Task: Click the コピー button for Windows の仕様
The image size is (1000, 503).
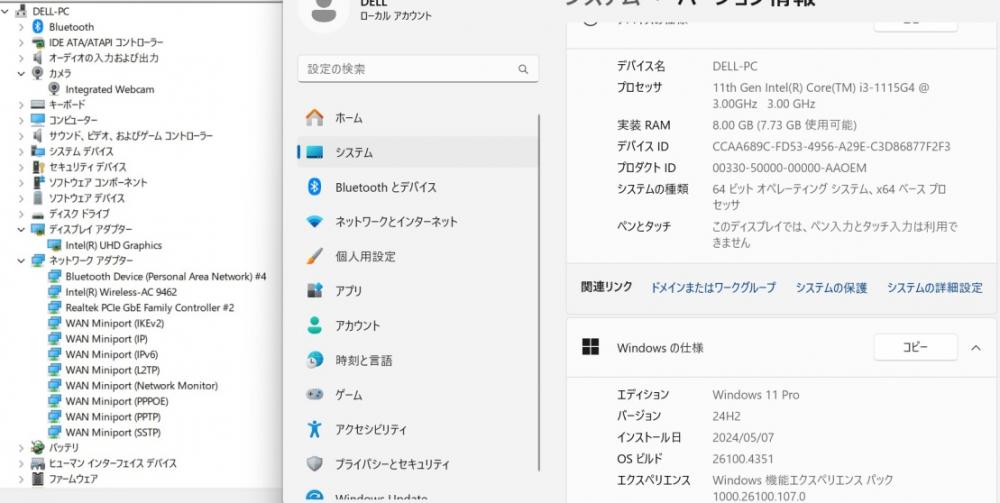Action: click(x=915, y=347)
